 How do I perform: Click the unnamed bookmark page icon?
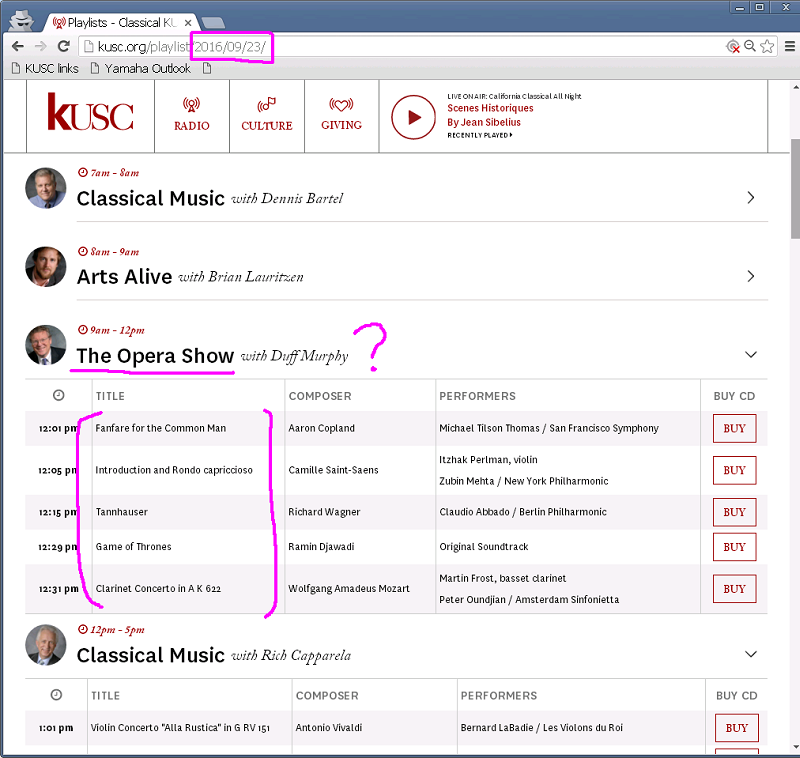pyautogui.click(x=207, y=68)
